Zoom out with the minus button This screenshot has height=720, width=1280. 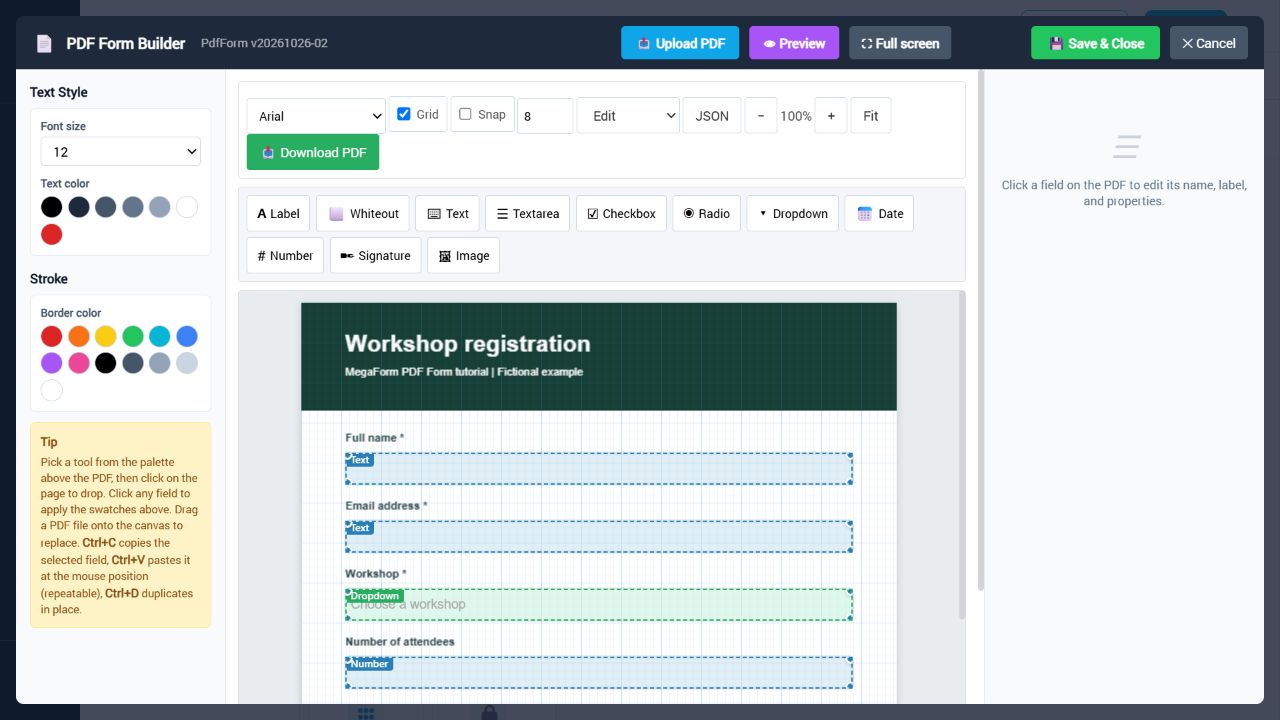[761, 116]
